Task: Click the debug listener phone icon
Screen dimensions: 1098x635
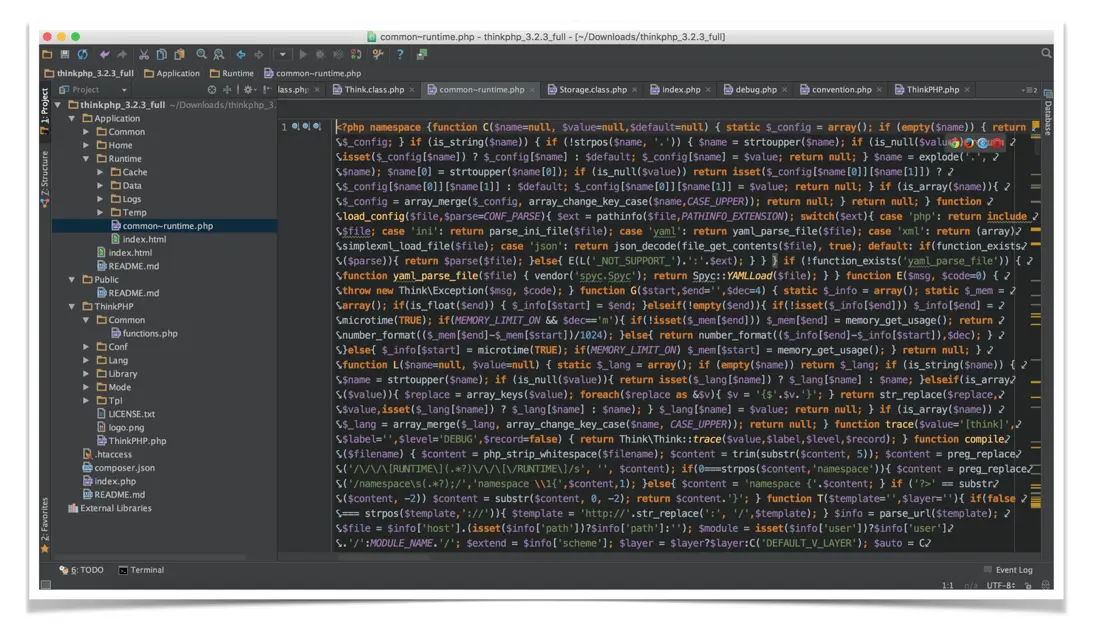Action: coord(356,55)
